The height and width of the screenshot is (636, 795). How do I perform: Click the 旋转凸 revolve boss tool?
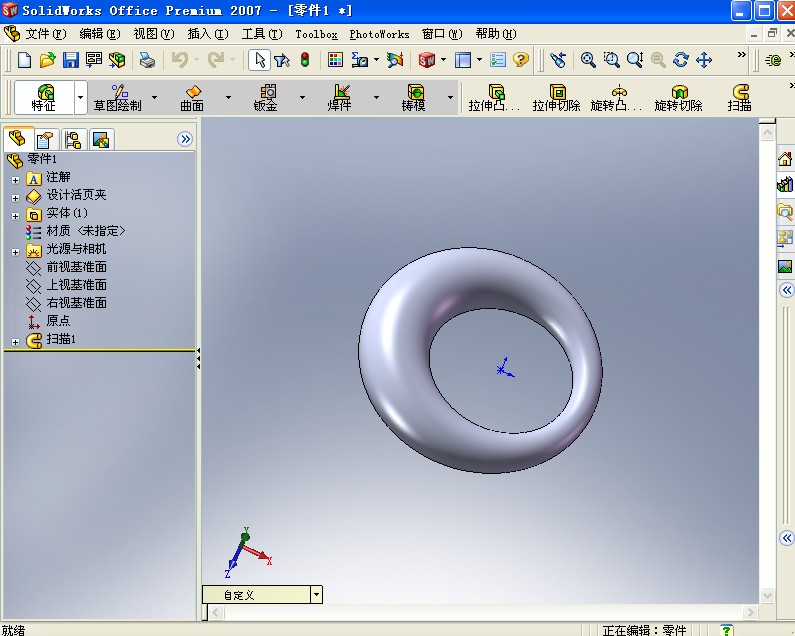point(617,97)
